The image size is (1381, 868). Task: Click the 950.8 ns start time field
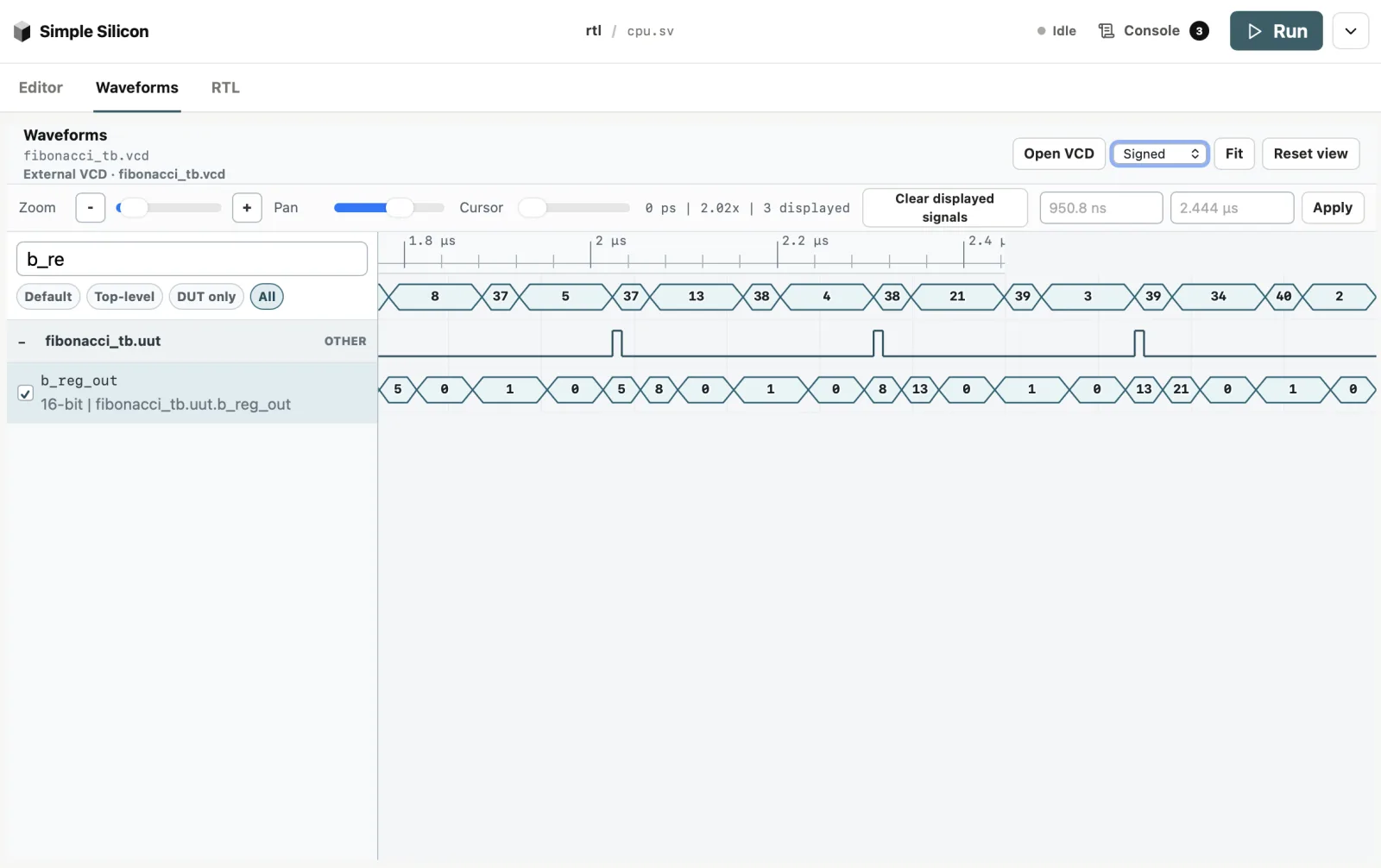(x=1100, y=208)
